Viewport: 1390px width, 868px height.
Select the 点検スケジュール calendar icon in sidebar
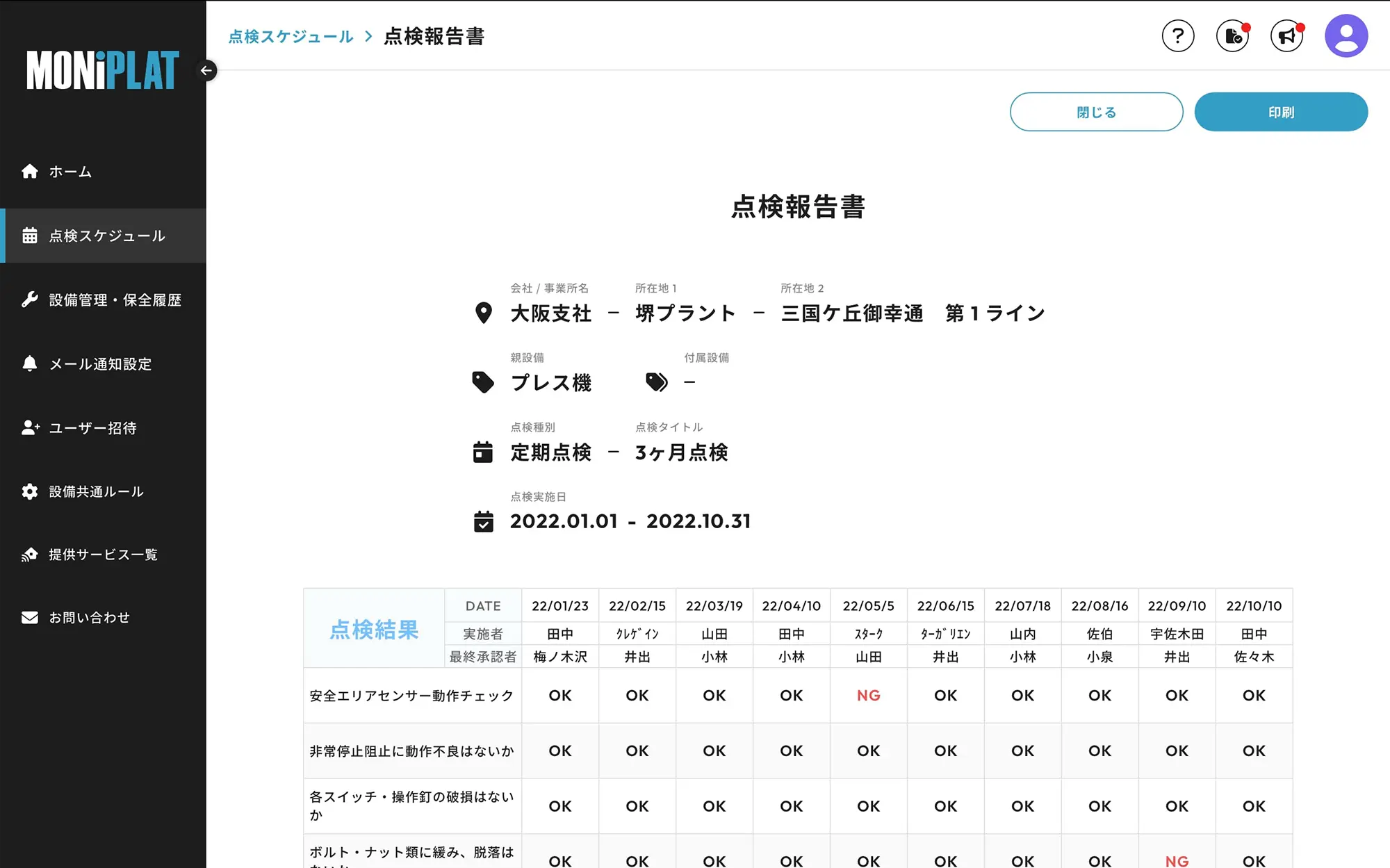pyautogui.click(x=31, y=236)
